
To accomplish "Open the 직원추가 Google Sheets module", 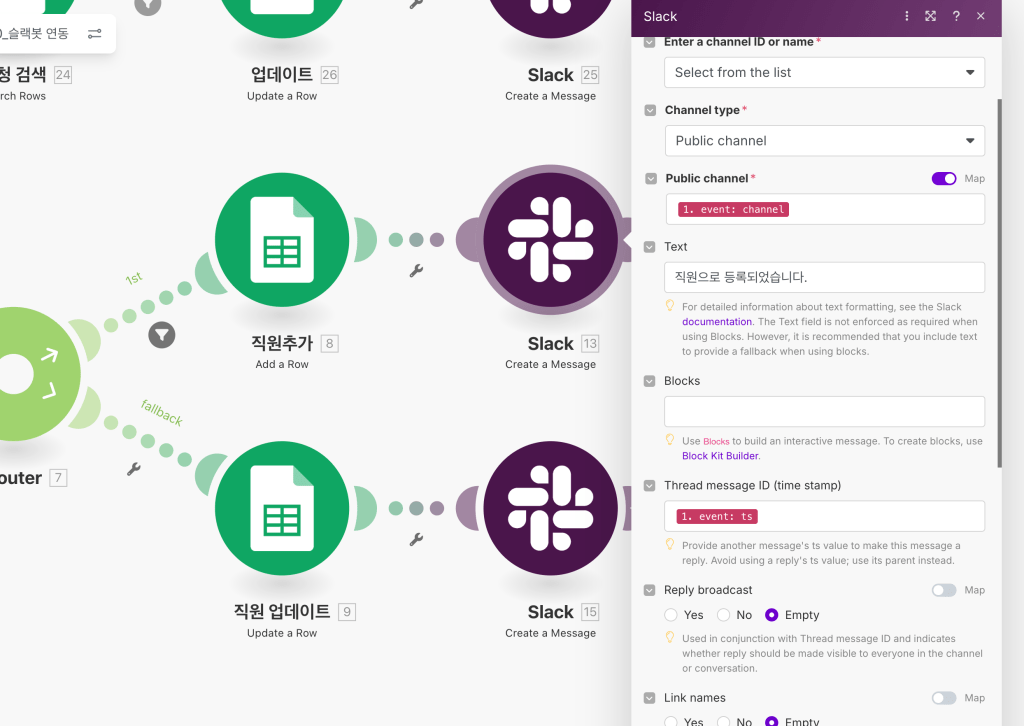I will click(281, 241).
